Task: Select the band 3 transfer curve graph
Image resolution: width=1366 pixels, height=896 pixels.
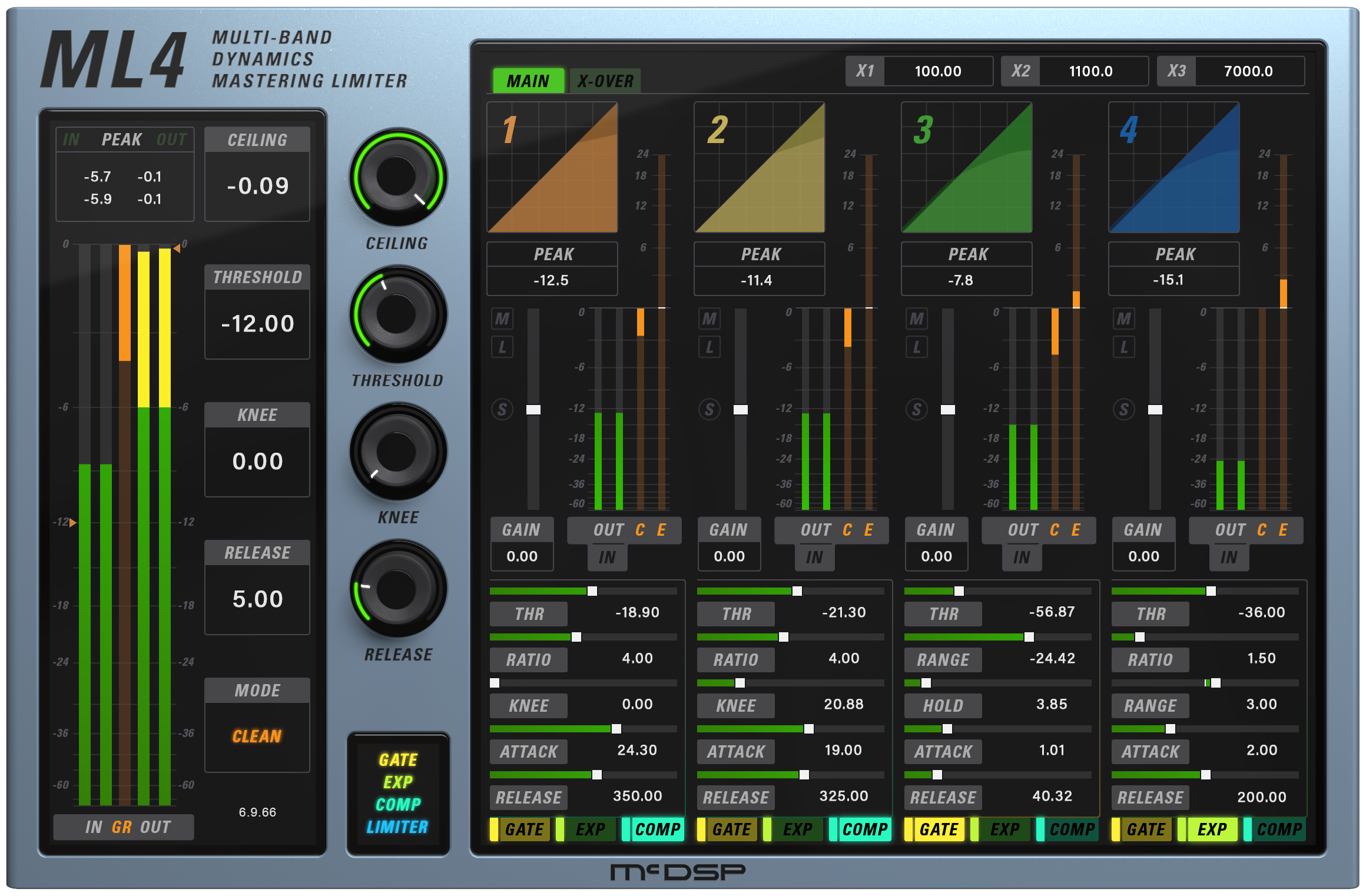Action: 966,168
